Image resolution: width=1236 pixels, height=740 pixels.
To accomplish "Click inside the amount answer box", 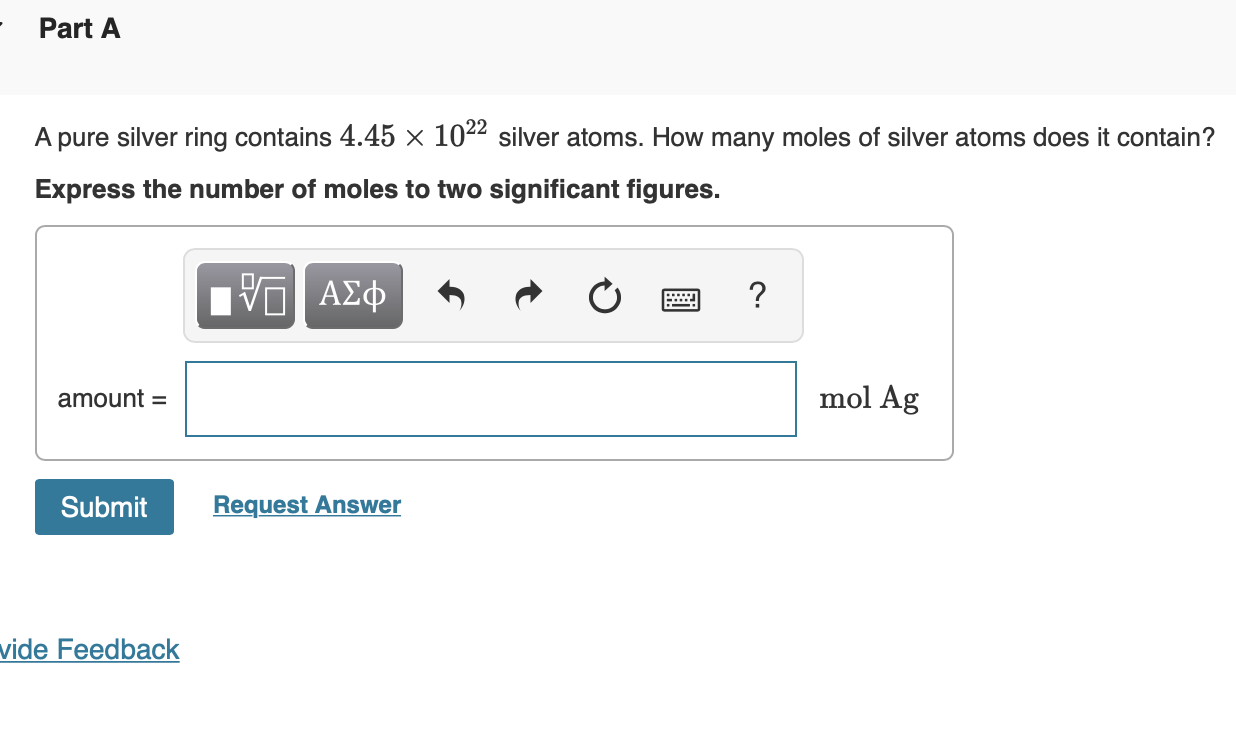I will [x=490, y=398].
